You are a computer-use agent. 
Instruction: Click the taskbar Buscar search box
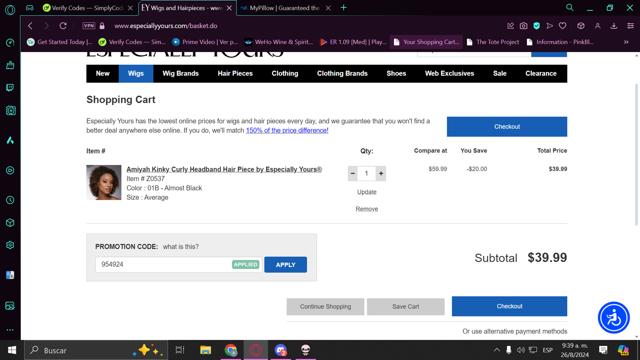(96, 350)
